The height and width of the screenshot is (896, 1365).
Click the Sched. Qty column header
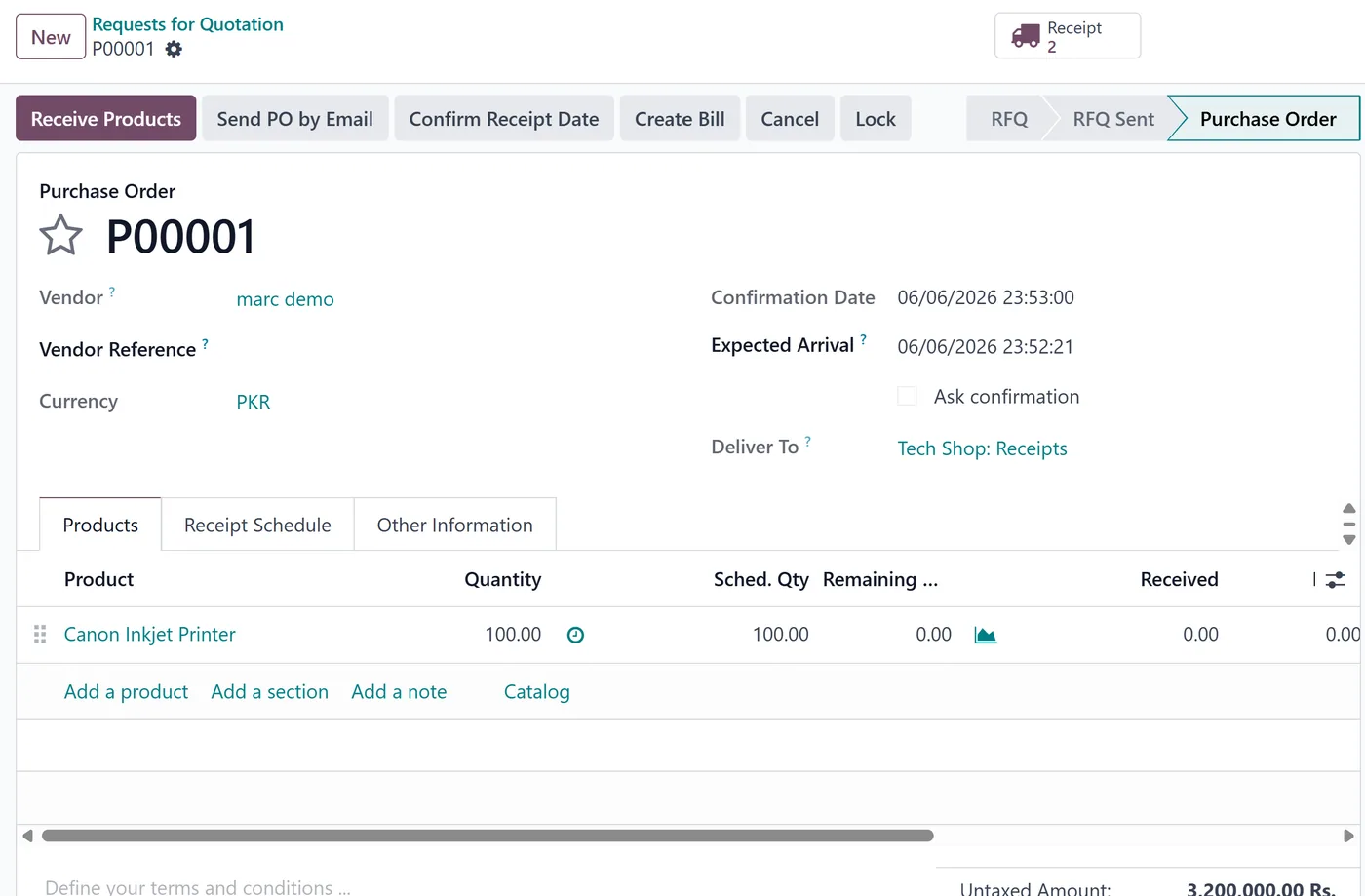pyautogui.click(x=761, y=579)
